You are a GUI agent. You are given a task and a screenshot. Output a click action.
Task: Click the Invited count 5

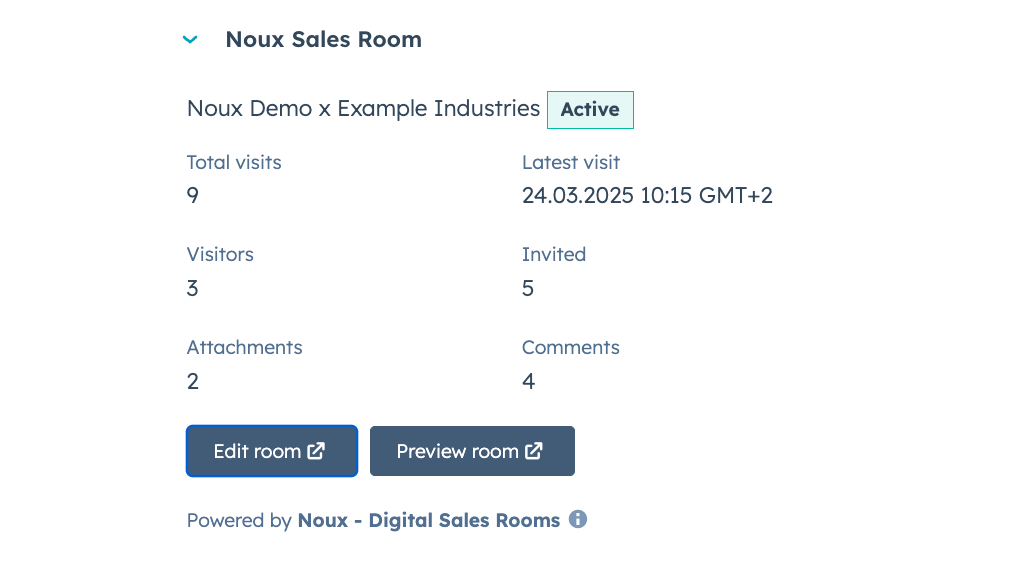528,289
